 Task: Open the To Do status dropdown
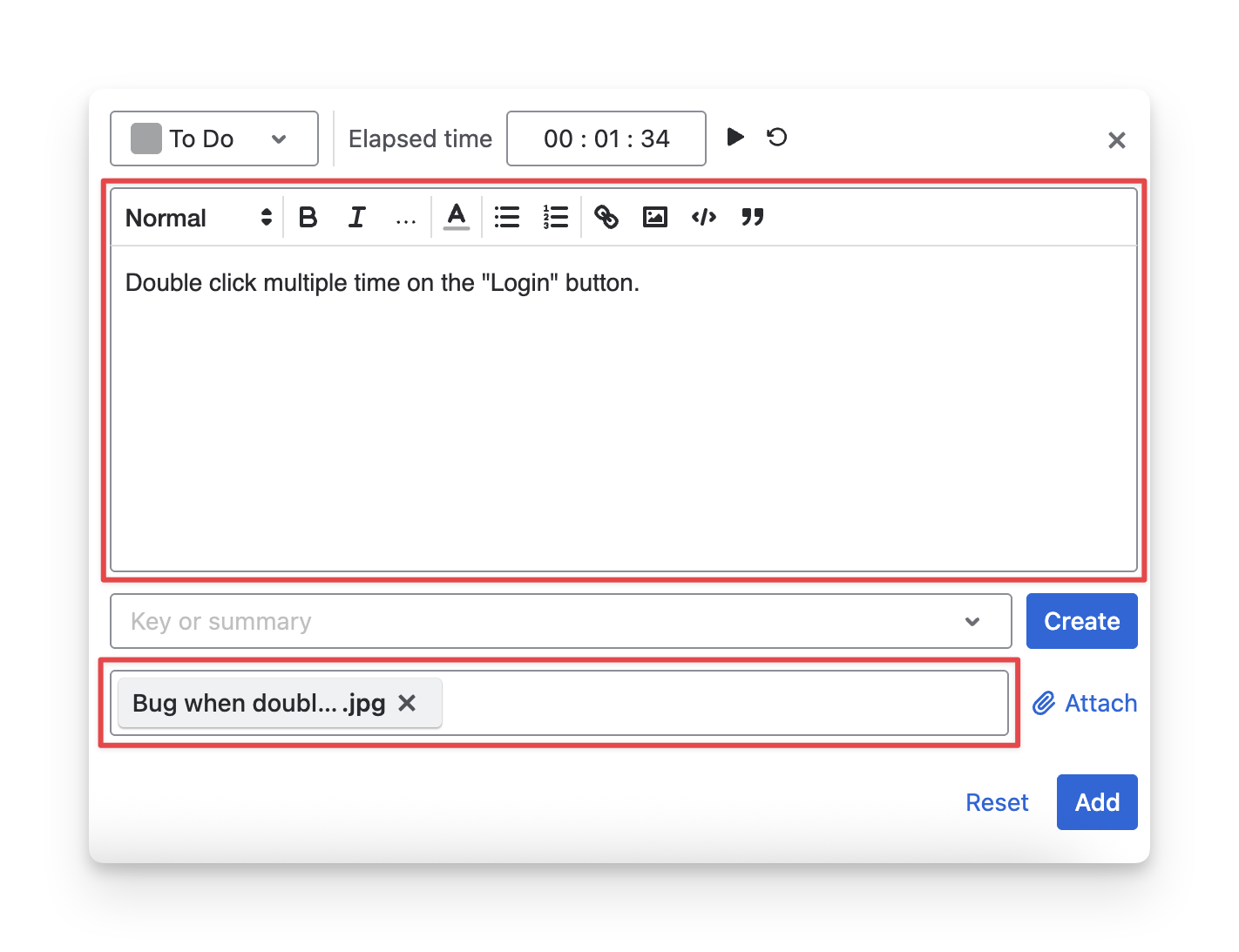point(214,138)
